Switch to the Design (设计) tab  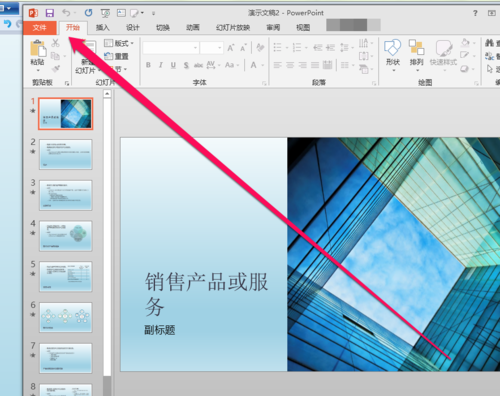point(133,27)
